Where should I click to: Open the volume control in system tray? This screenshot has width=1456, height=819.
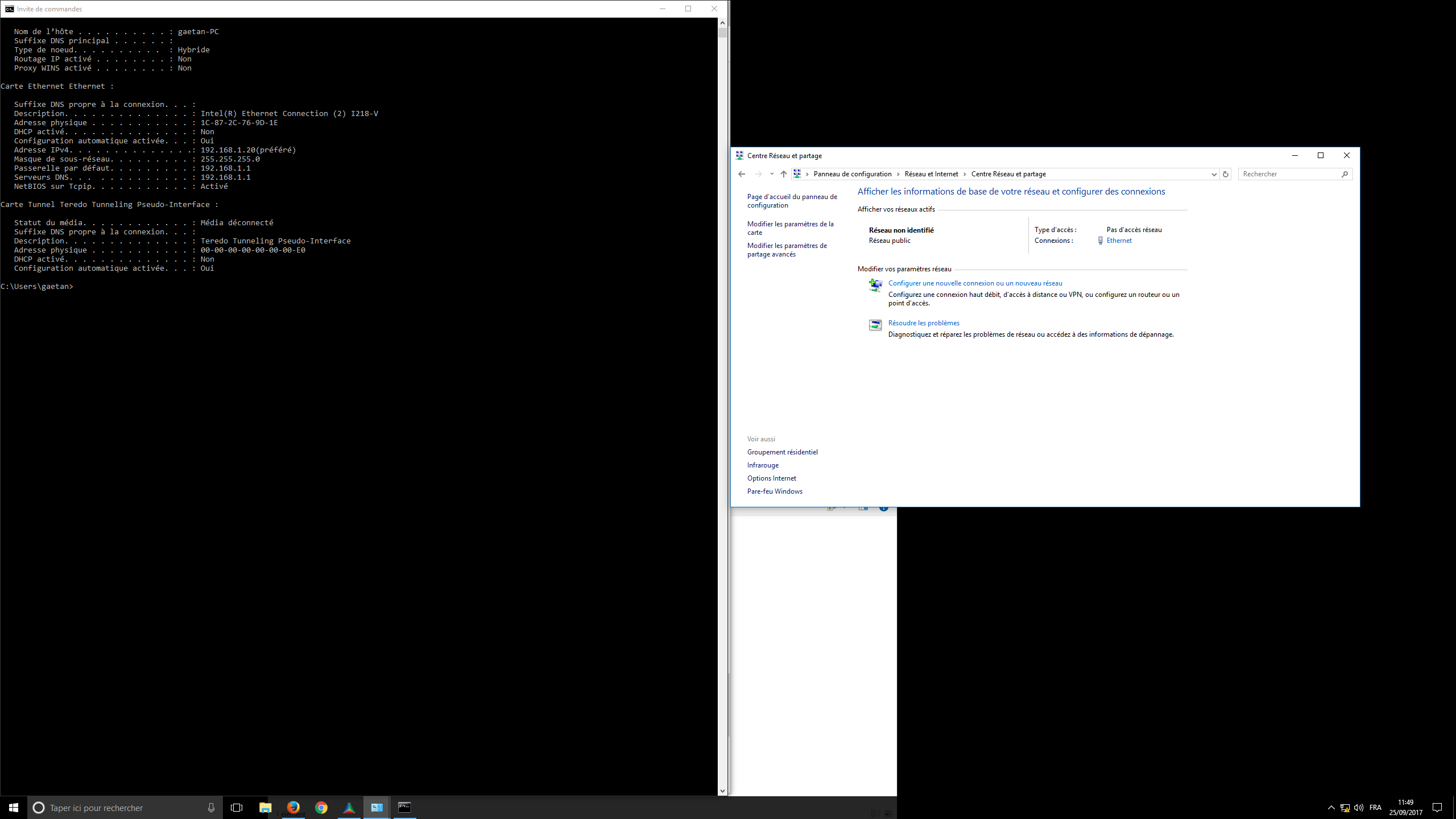[1359, 808]
